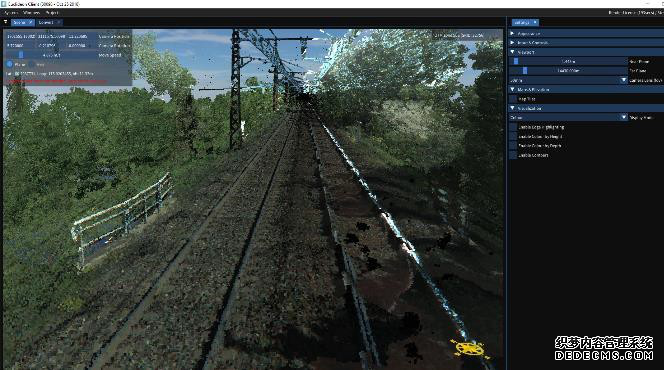The width and height of the screenshot is (664, 370).
Task: Collapse the Maps section containing Map Tiles
Action: click(512, 89)
